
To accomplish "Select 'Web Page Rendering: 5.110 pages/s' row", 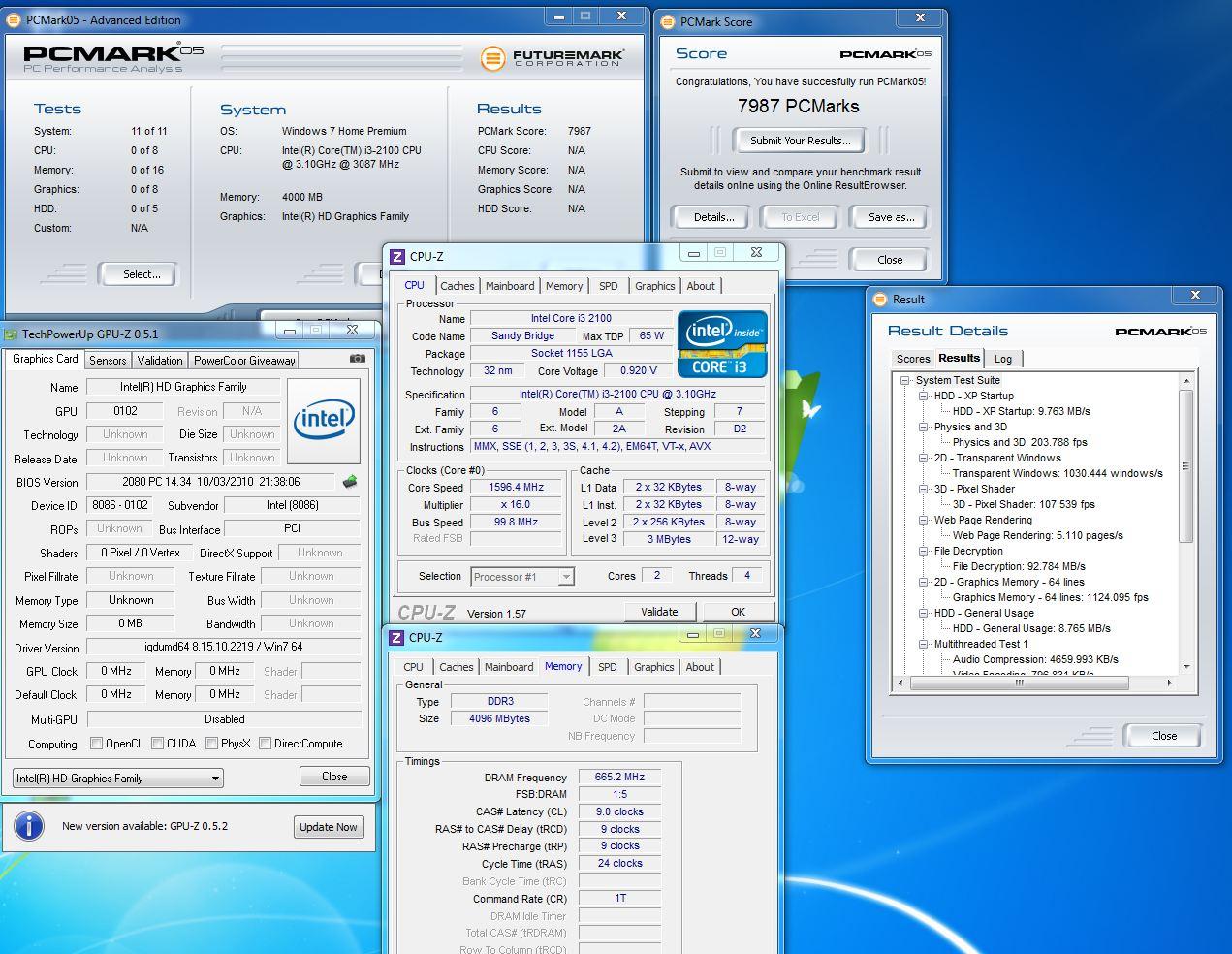I will [1037, 535].
